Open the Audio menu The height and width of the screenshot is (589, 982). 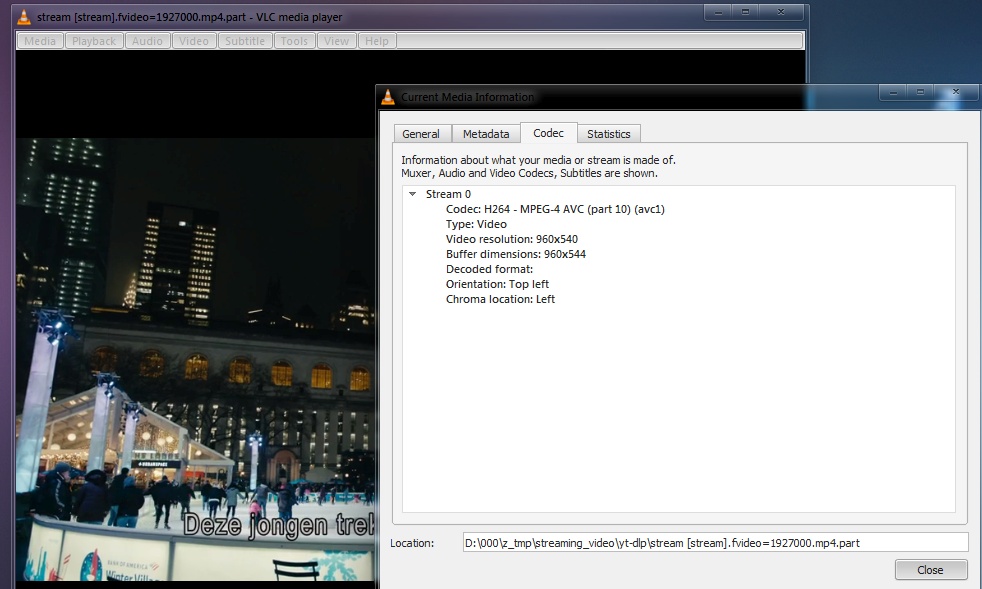pyautogui.click(x=147, y=41)
